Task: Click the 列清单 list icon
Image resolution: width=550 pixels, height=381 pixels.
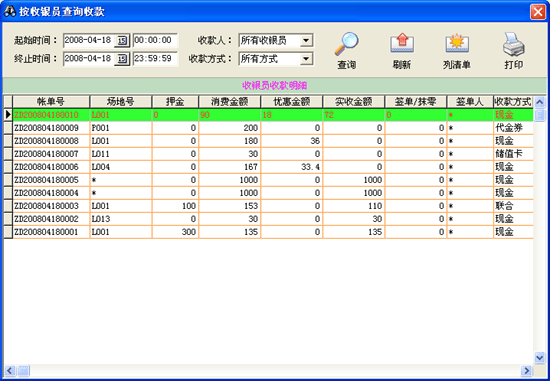Action: coord(457,44)
